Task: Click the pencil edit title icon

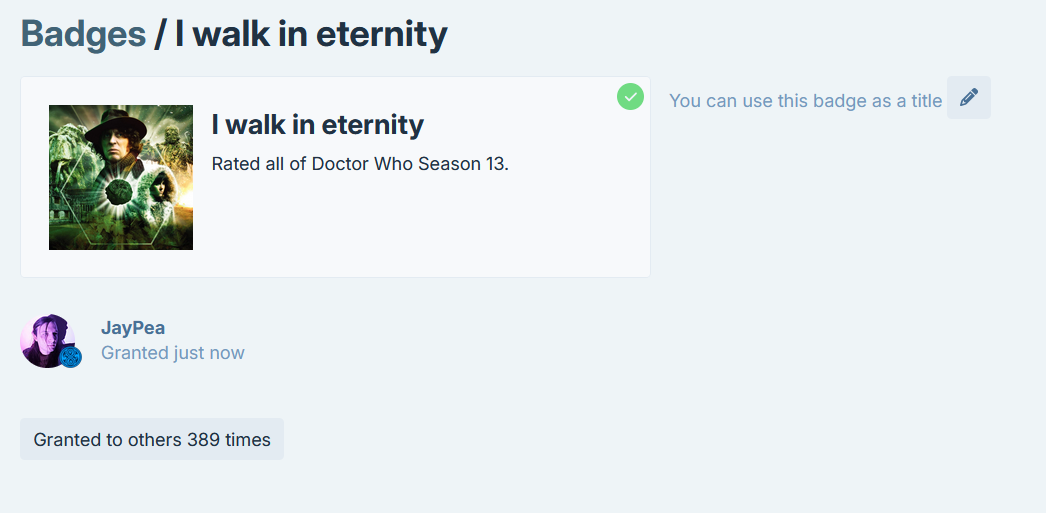Action: (969, 97)
